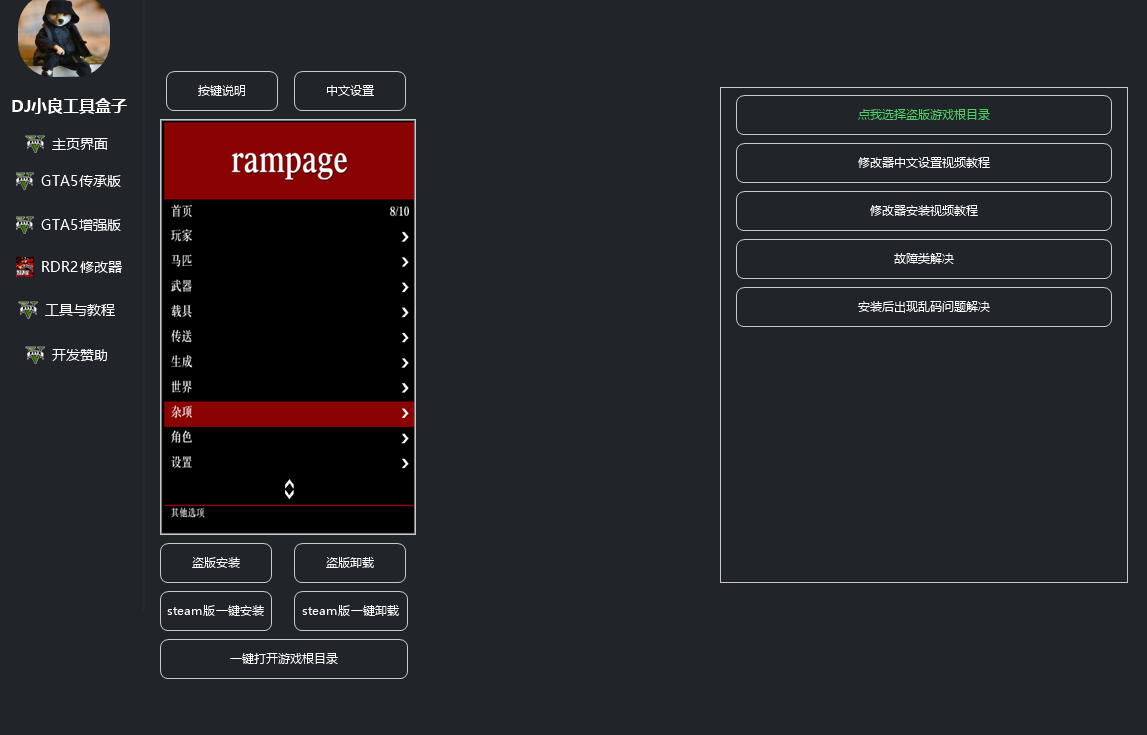Image resolution: width=1147 pixels, height=735 pixels.
Task: Click the RDR2 icon beside RDR2修改器
Action: click(25, 267)
